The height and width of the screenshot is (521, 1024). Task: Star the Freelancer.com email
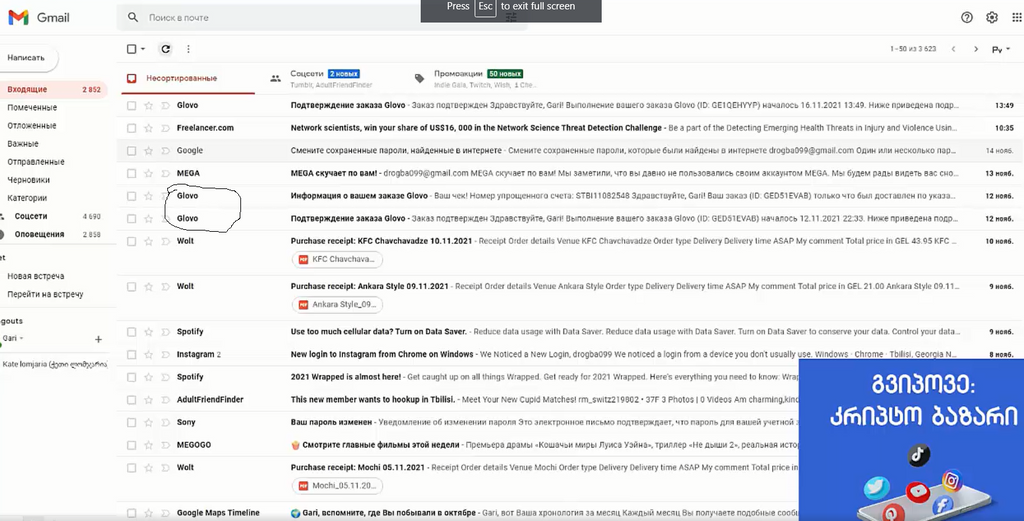tap(148, 128)
